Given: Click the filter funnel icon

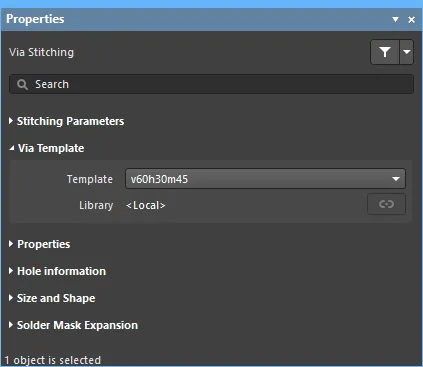Looking at the screenshot, I should (x=385, y=52).
